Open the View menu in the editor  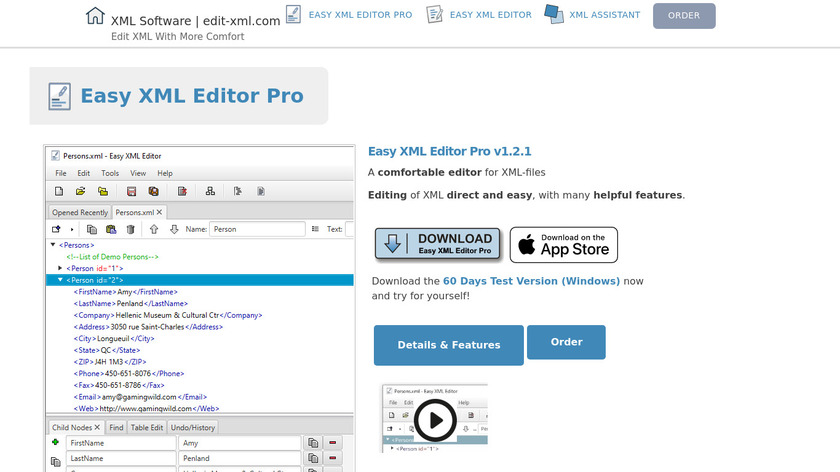(138, 173)
